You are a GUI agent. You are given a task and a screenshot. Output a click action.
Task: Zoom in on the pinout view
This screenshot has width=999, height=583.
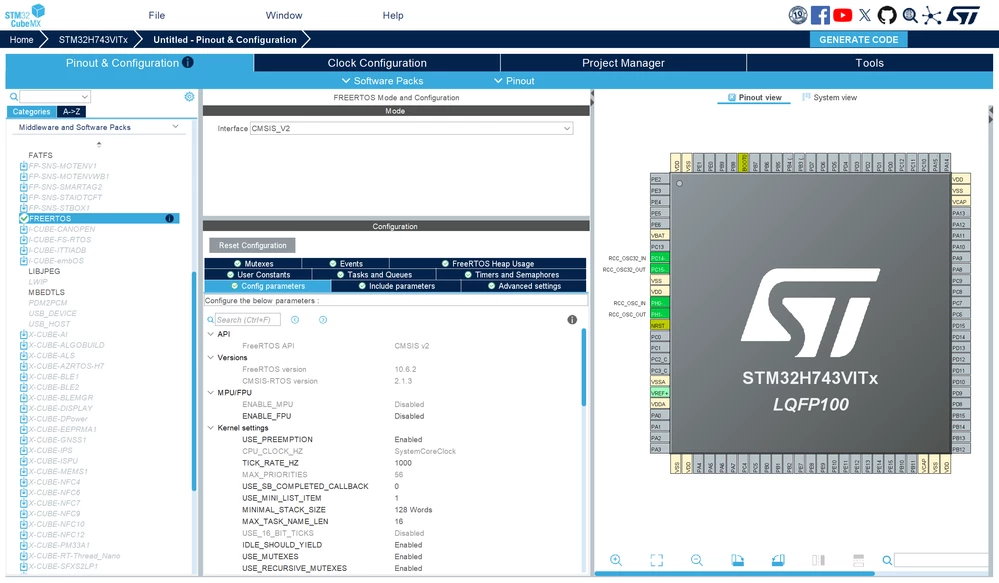tap(616, 560)
